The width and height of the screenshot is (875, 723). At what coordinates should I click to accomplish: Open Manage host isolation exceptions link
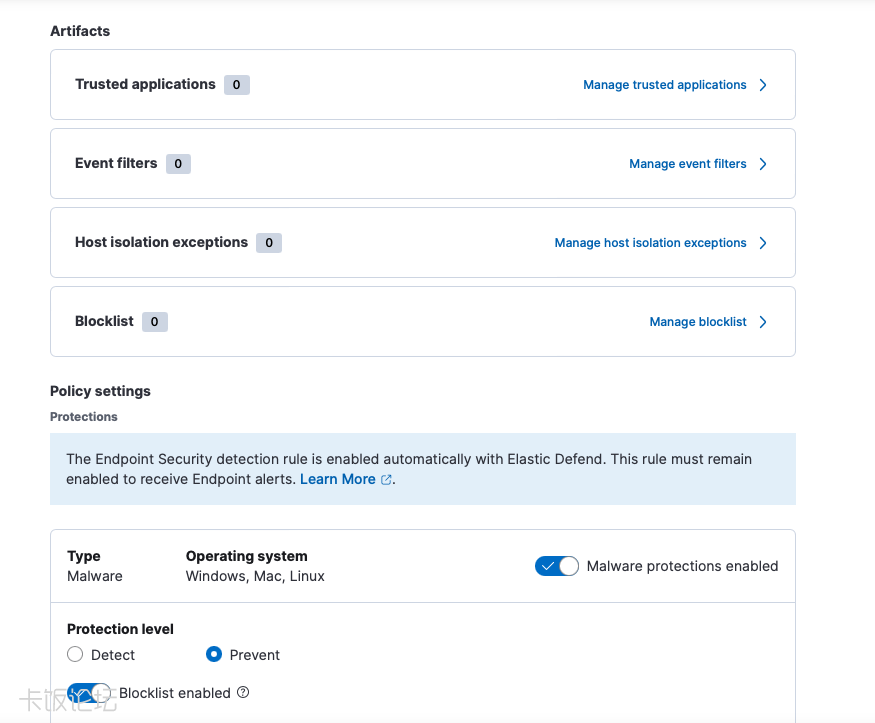pyautogui.click(x=650, y=243)
